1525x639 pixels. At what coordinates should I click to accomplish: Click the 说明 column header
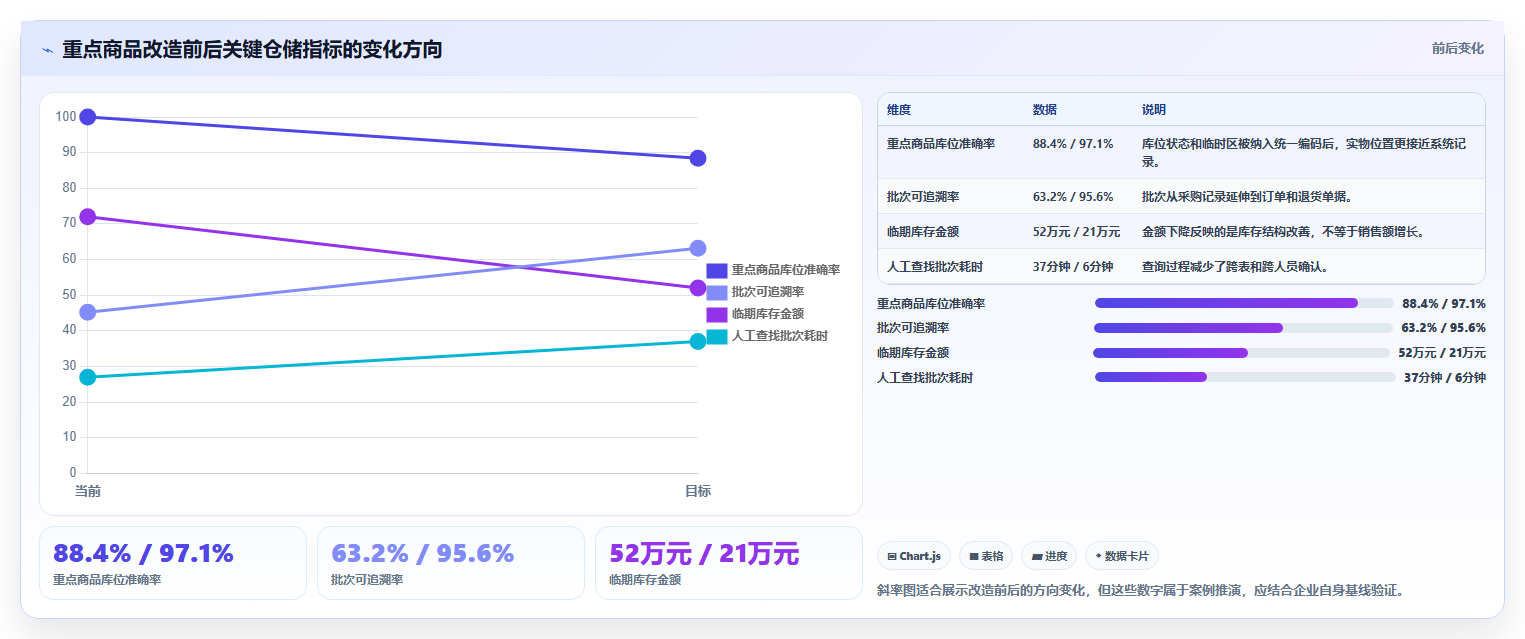click(x=1154, y=110)
